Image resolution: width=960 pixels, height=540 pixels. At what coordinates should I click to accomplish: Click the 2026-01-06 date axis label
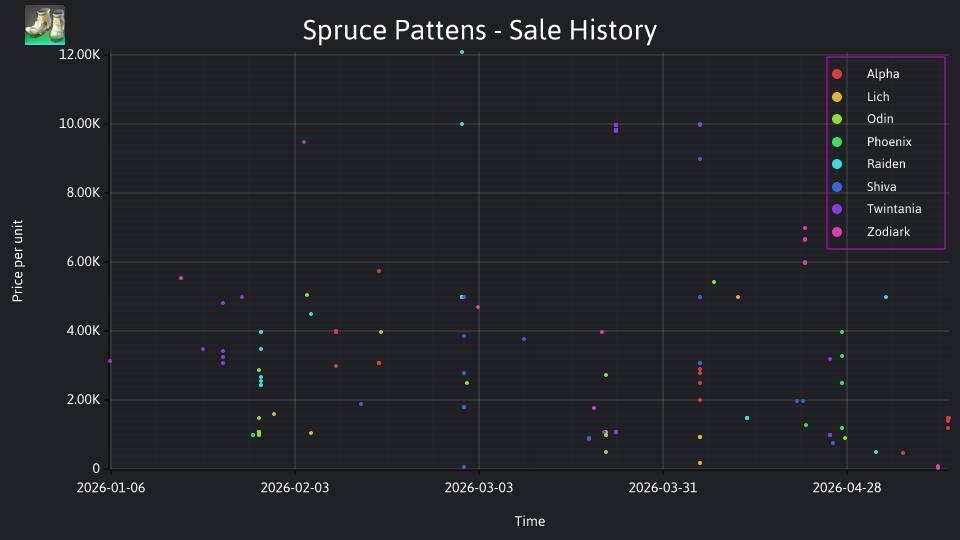click(x=111, y=488)
